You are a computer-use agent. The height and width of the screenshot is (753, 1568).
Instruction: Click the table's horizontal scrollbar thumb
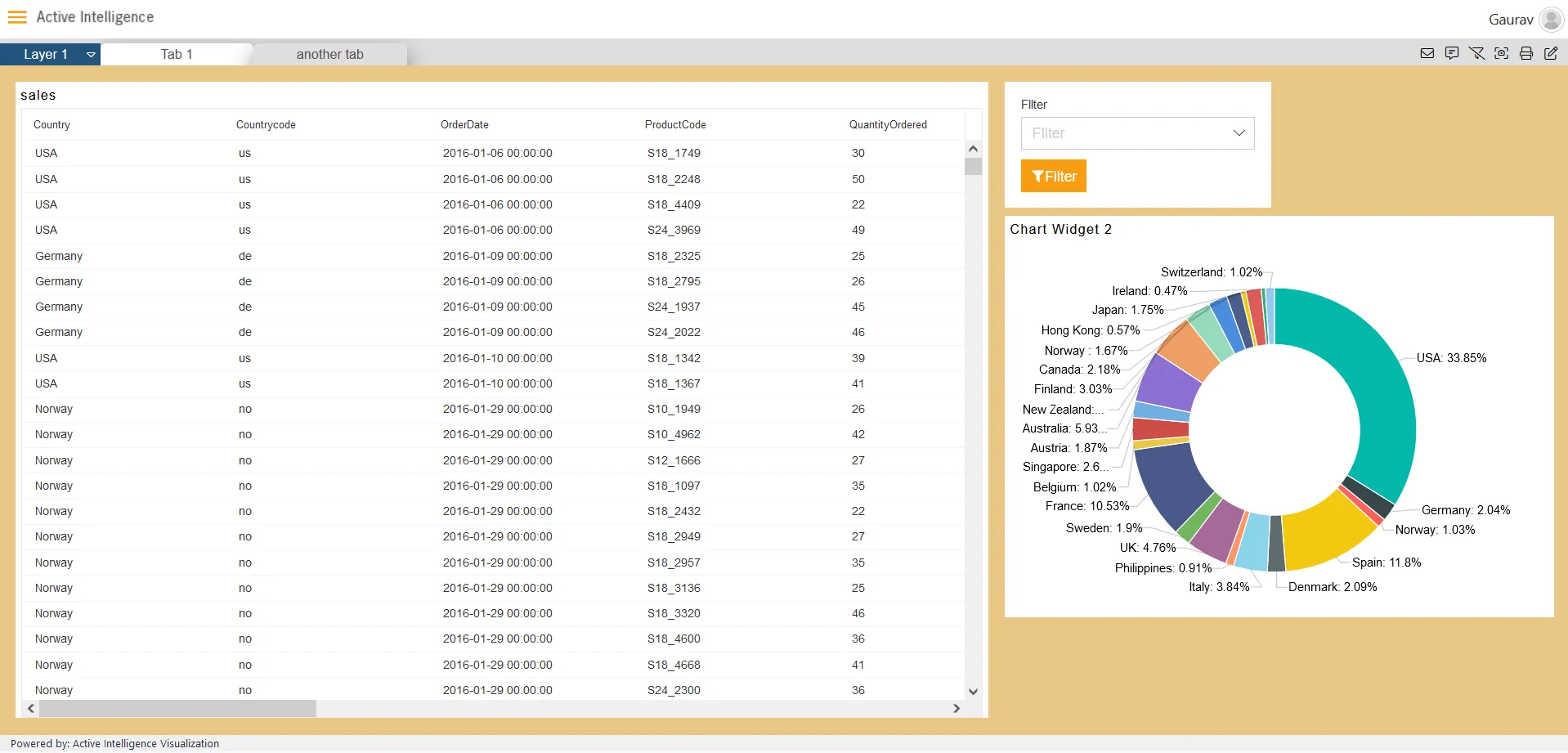tap(177, 709)
